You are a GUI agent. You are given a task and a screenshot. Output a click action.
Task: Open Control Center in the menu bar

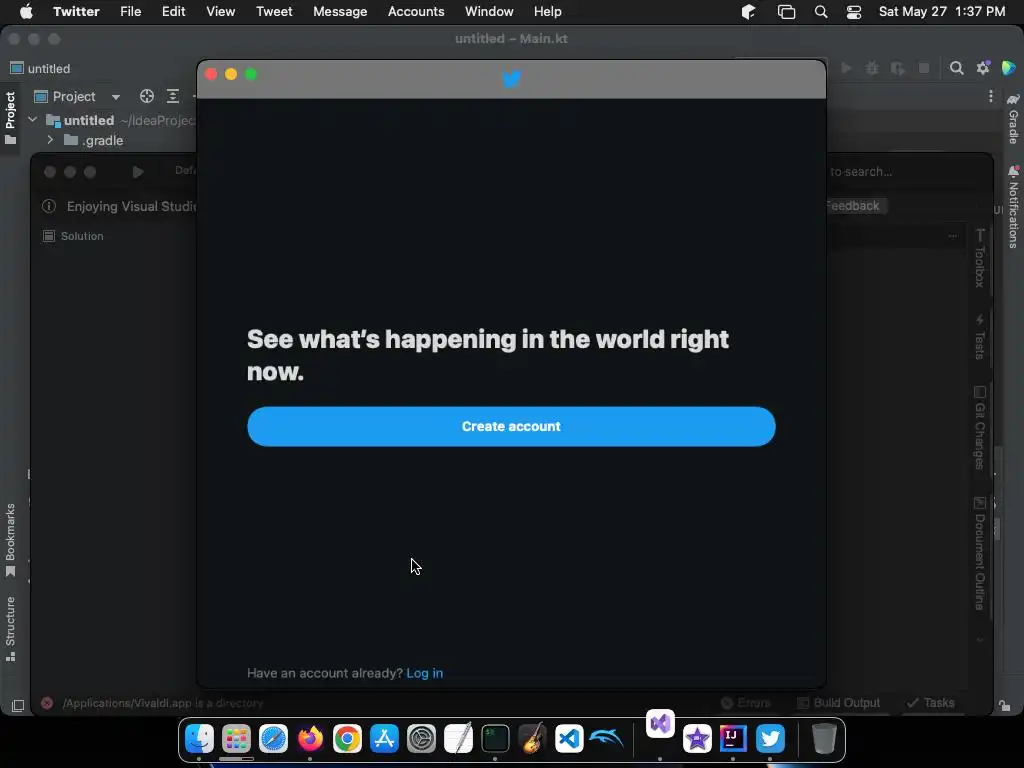(x=854, y=12)
